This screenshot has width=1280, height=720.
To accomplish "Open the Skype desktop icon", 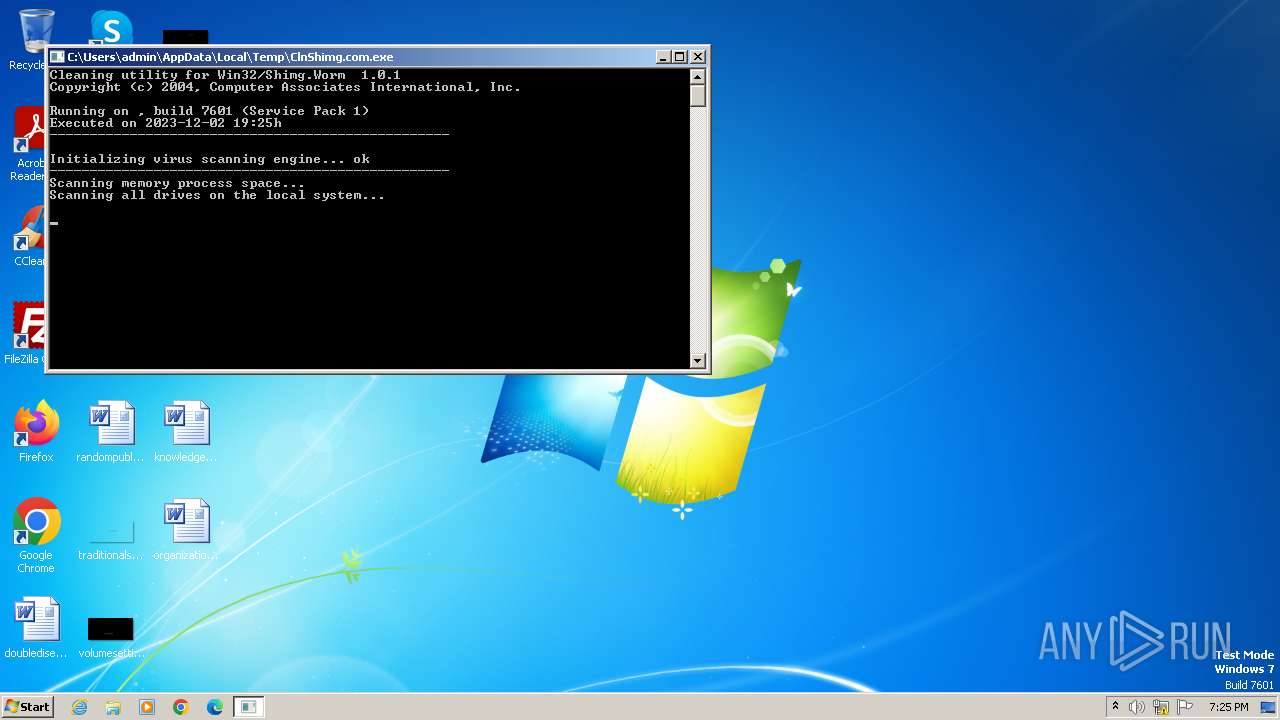I will point(110,28).
